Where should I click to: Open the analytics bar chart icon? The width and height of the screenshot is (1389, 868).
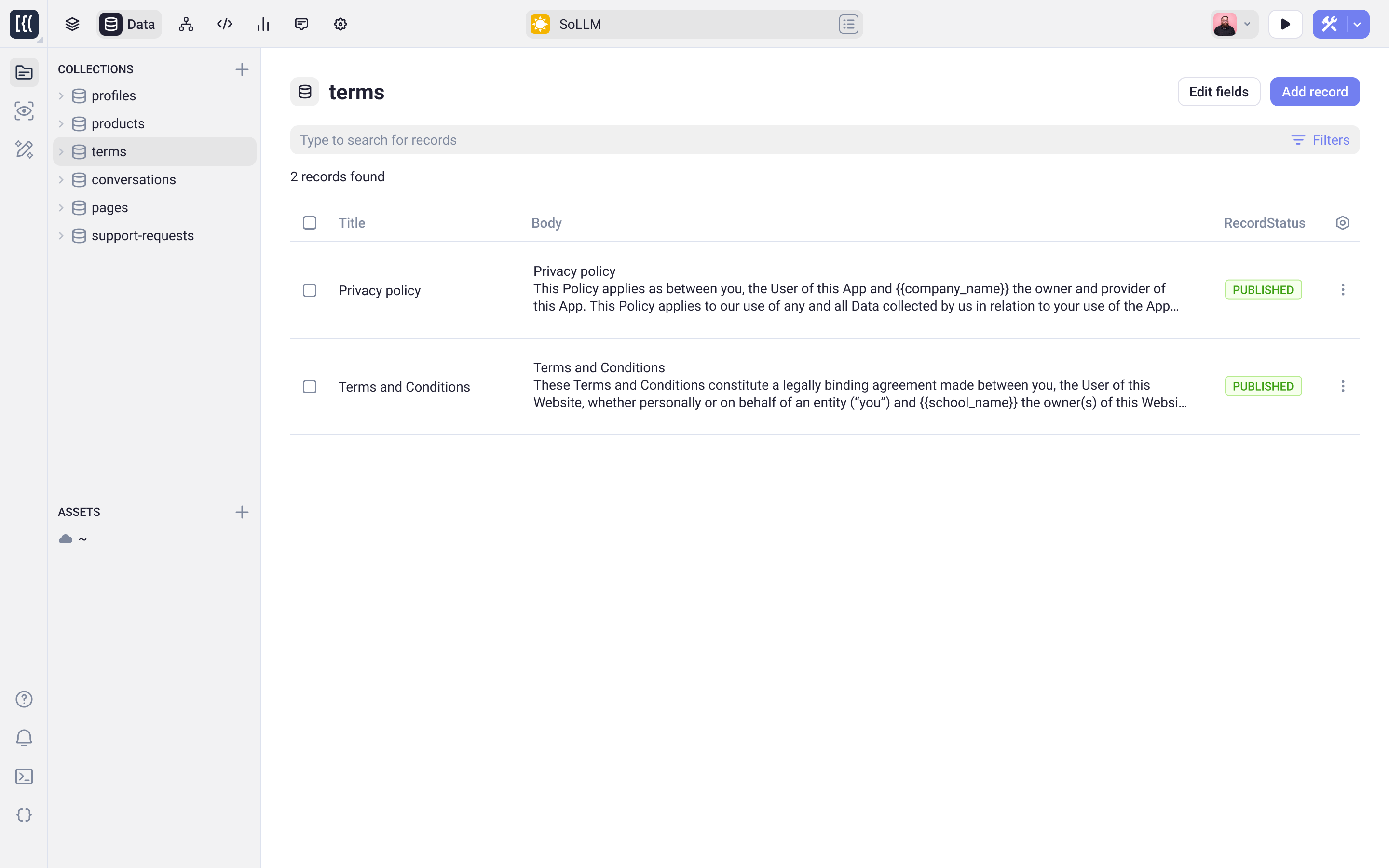tap(263, 24)
